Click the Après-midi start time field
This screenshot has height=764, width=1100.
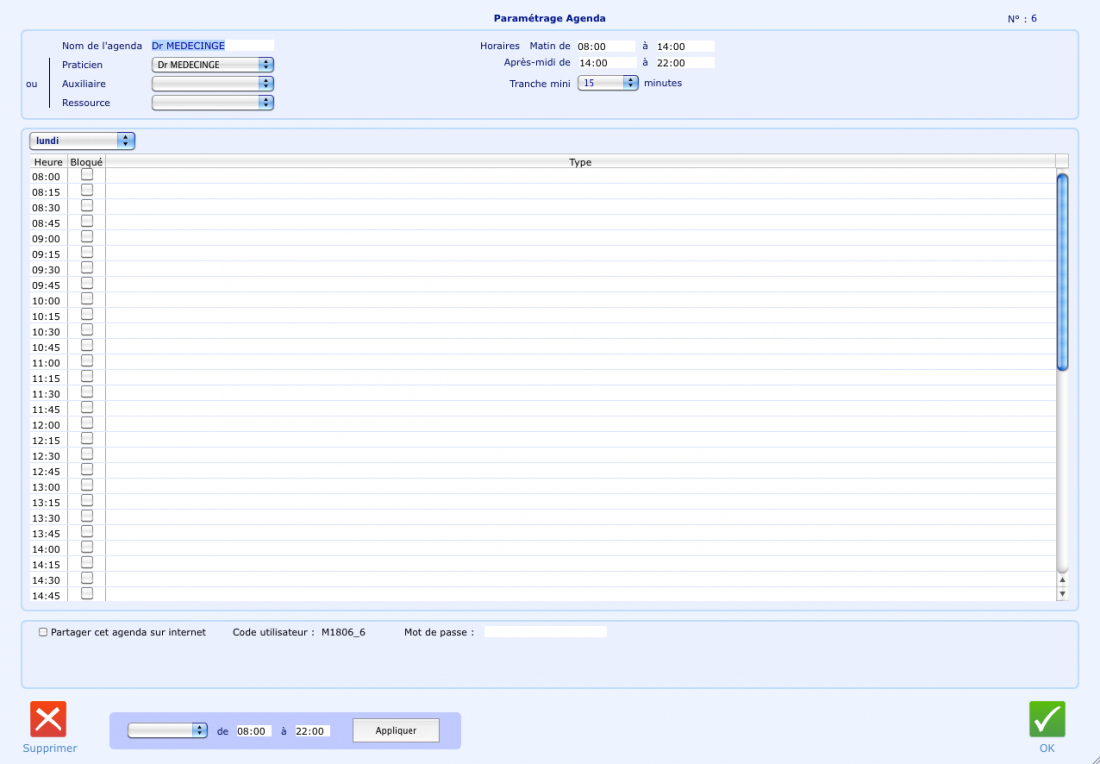pyautogui.click(x=606, y=62)
